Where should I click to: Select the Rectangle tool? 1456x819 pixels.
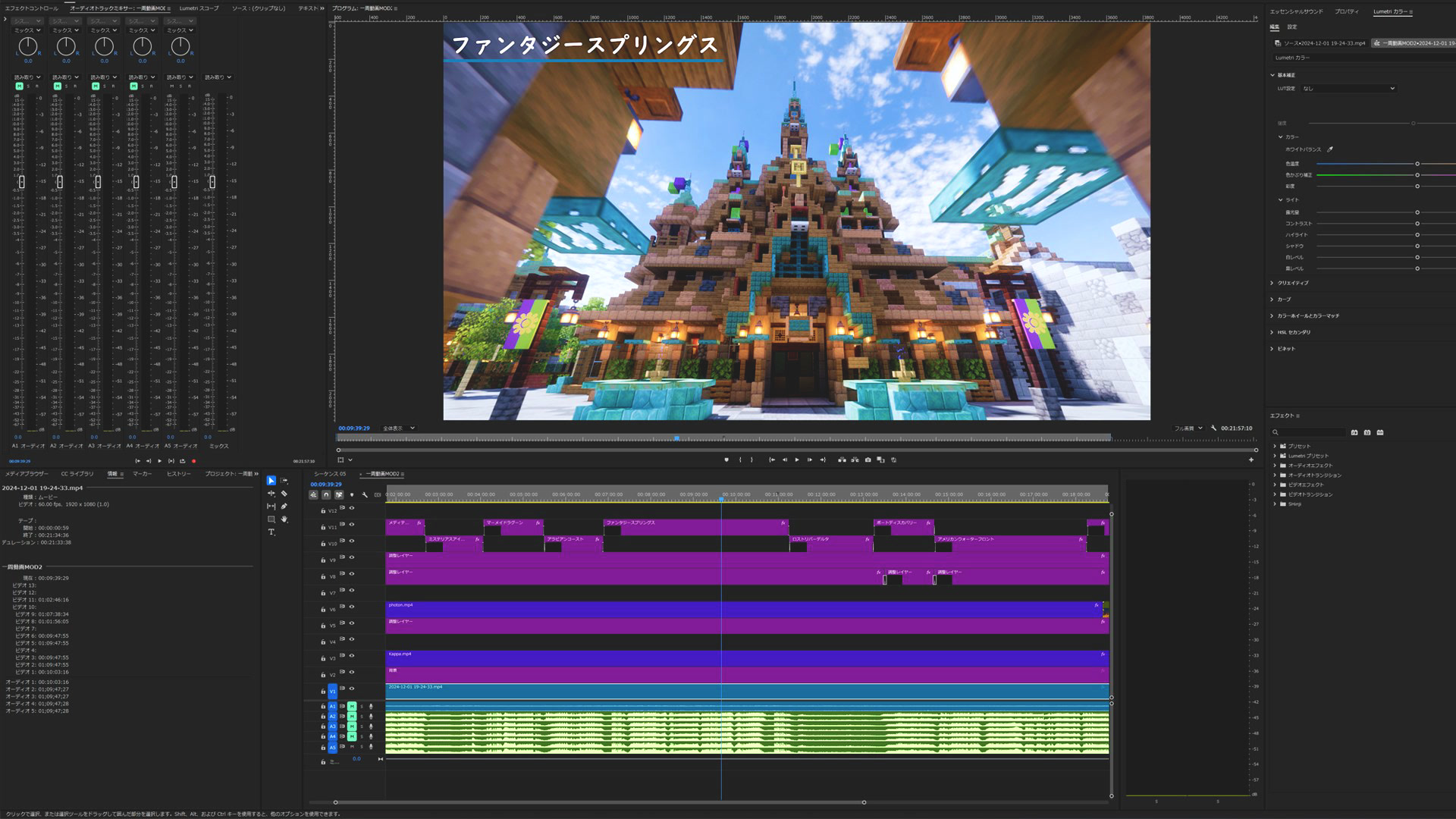271,519
